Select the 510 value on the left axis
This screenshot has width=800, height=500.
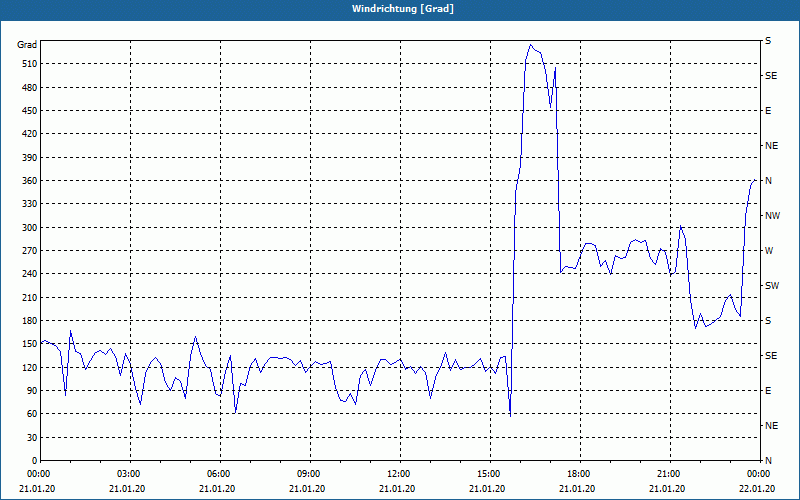click(30, 64)
